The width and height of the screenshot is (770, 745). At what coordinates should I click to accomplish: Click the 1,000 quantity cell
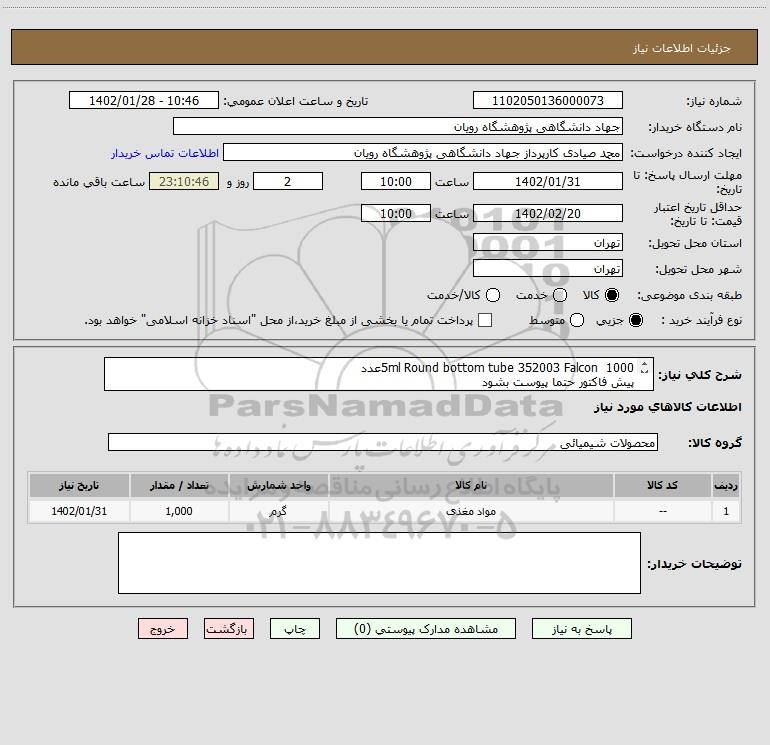[x=179, y=511]
